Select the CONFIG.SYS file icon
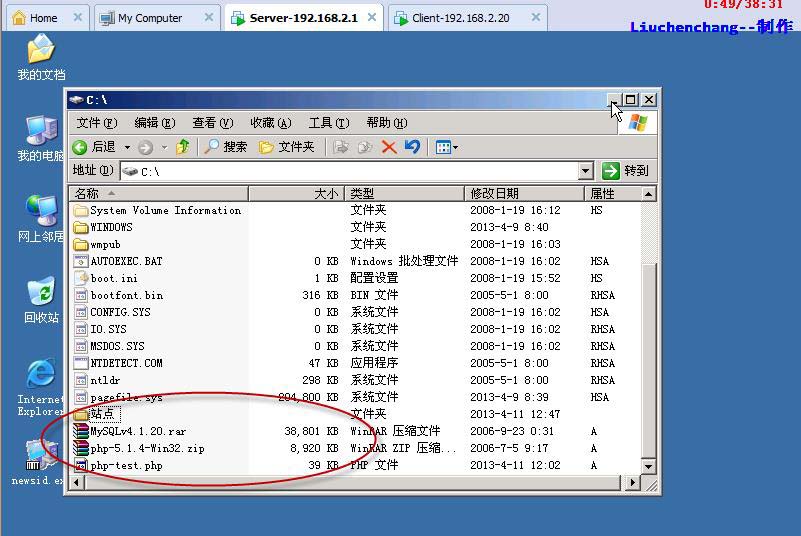Image resolution: width=801 pixels, height=536 pixels. (x=81, y=312)
